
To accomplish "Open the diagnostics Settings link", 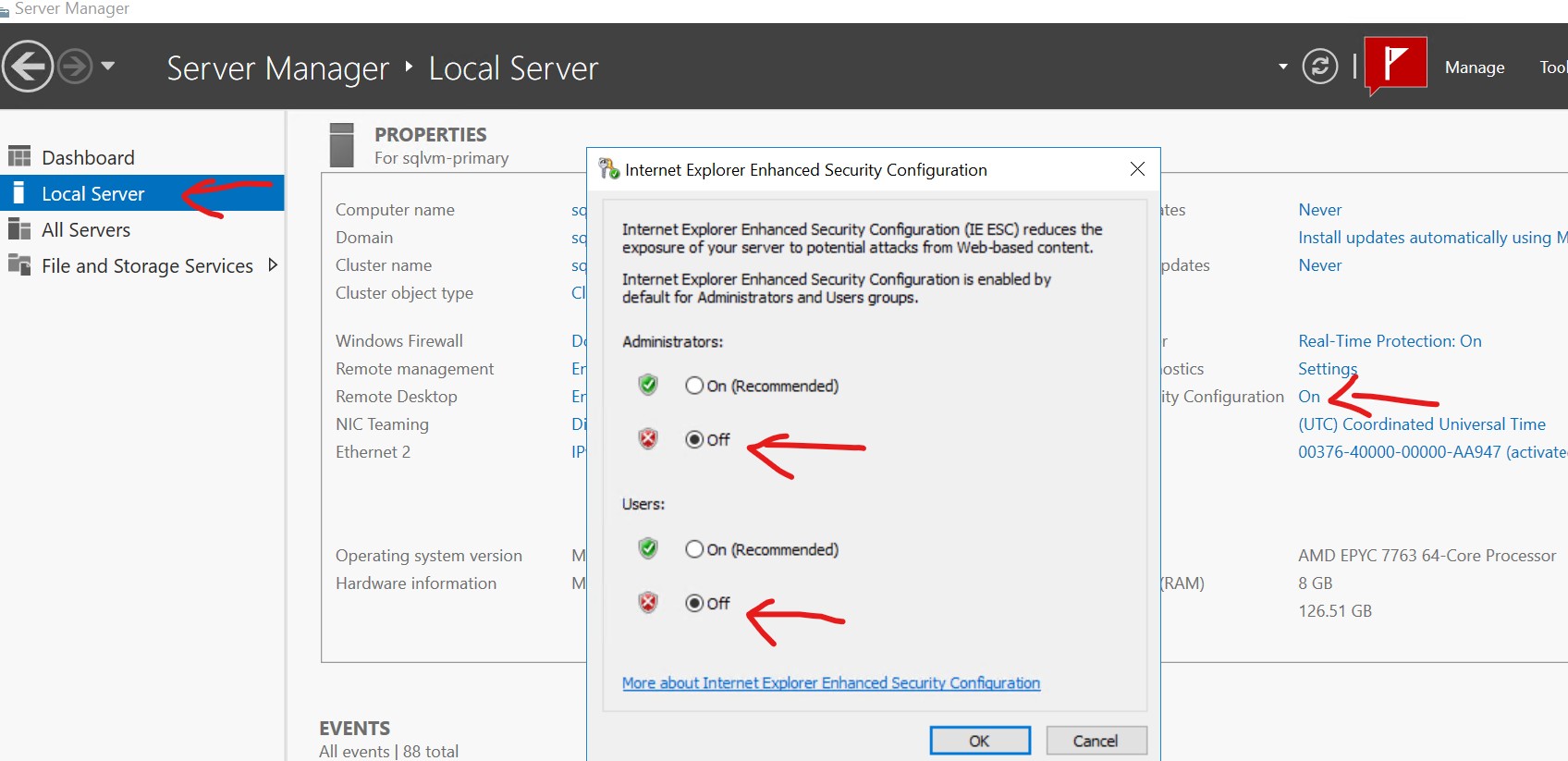I will (x=1328, y=369).
